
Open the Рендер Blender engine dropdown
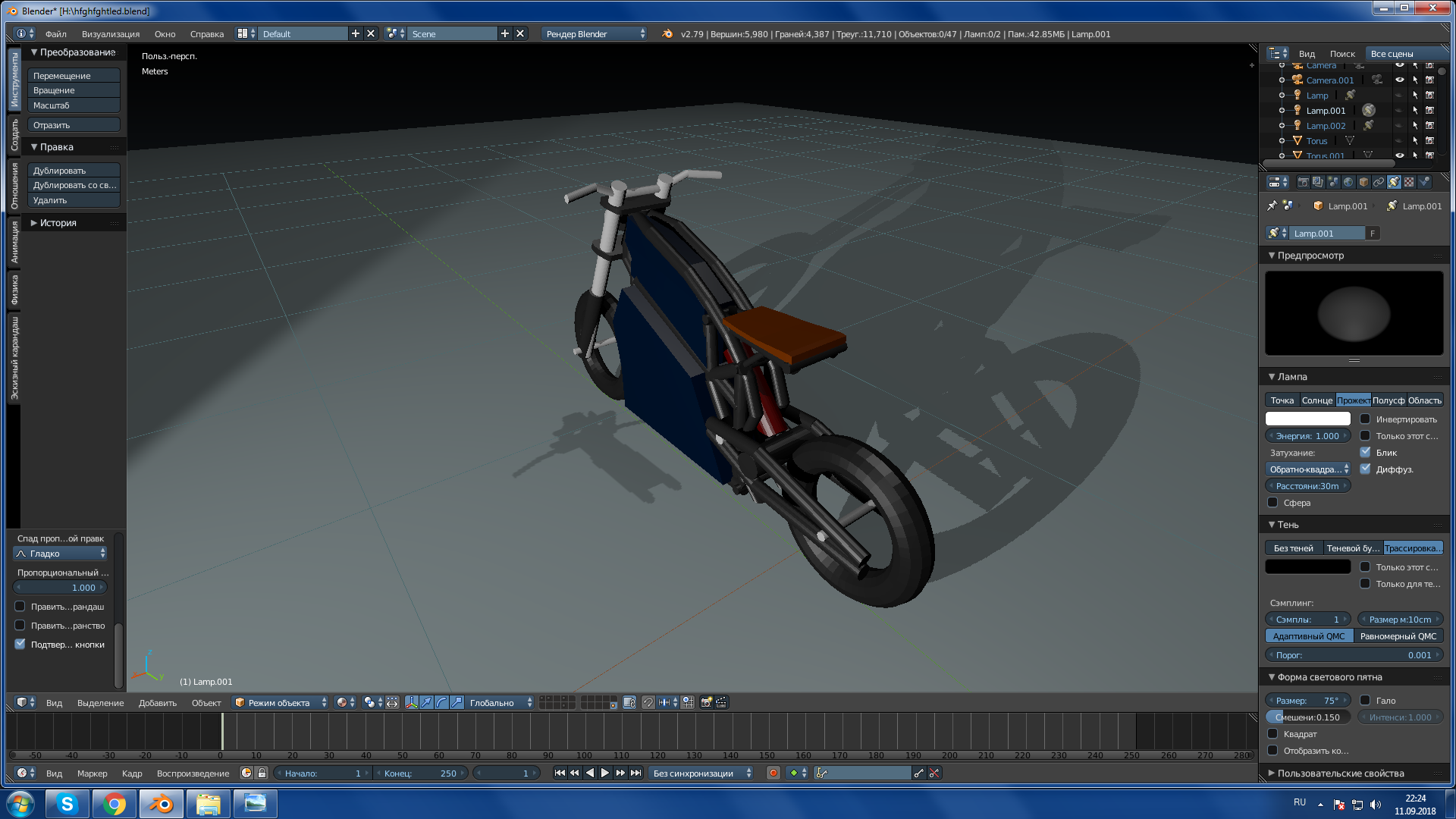(595, 34)
